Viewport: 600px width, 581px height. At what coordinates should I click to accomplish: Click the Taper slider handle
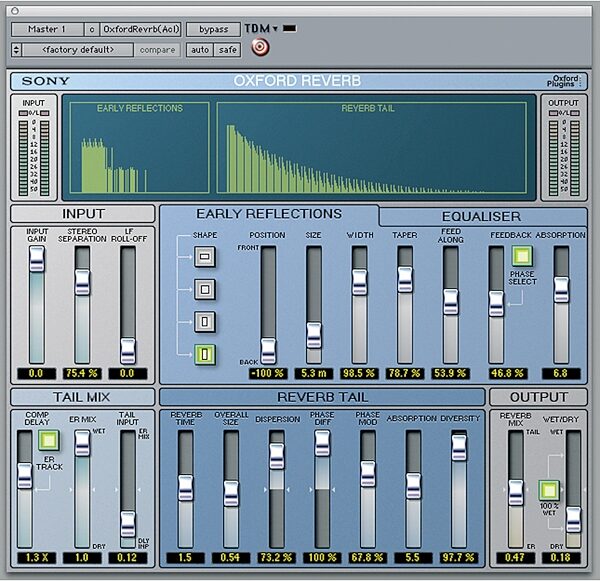click(405, 280)
